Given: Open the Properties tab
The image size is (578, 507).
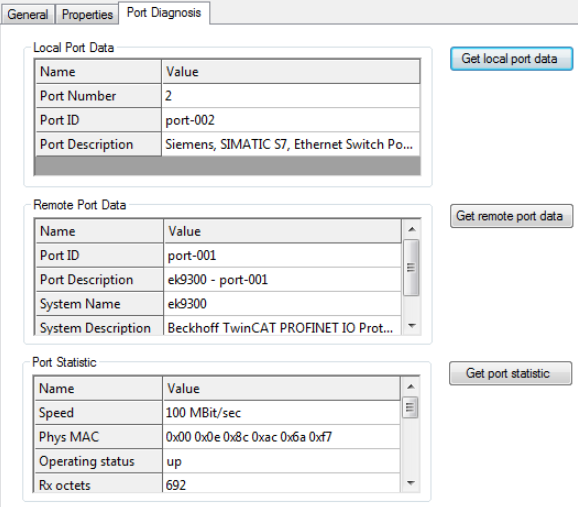Looking at the screenshot, I should [87, 14].
